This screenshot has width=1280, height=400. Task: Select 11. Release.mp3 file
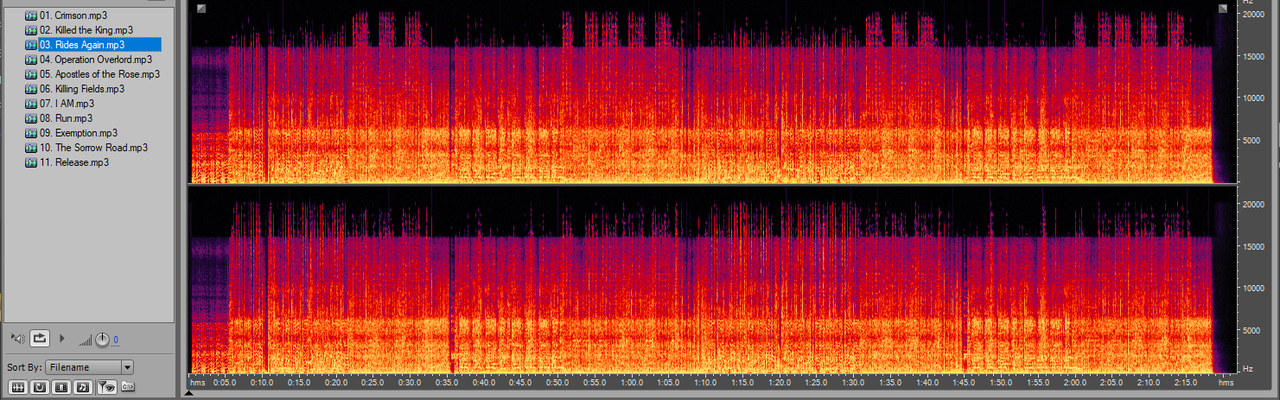74,162
